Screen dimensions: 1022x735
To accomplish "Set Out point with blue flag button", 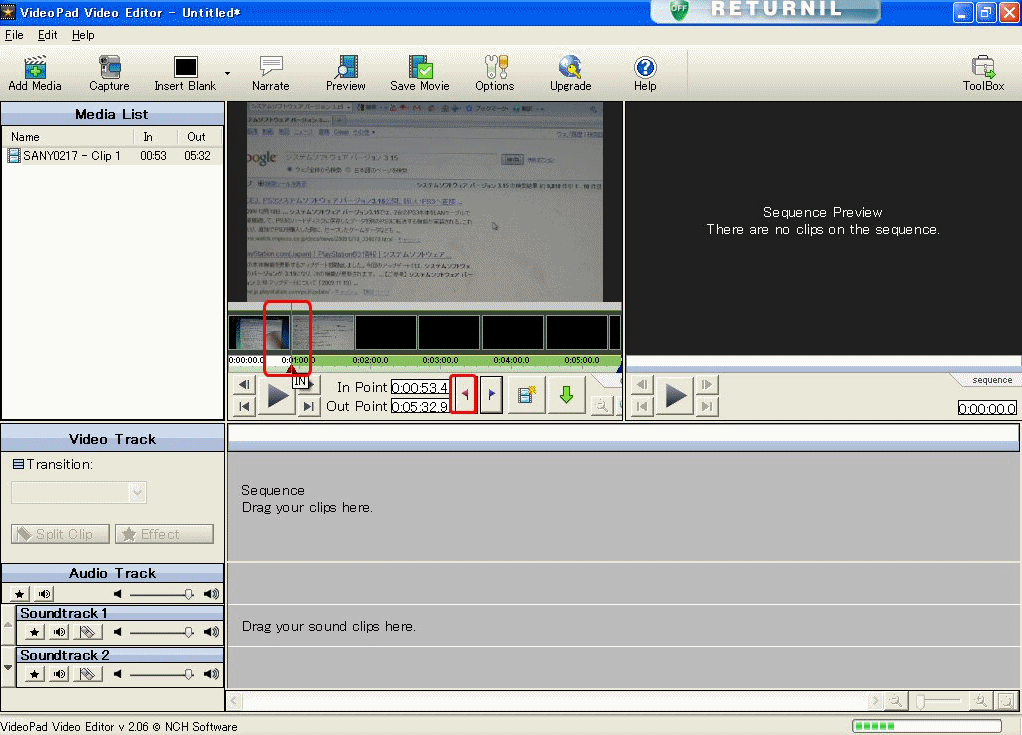I will coord(491,394).
